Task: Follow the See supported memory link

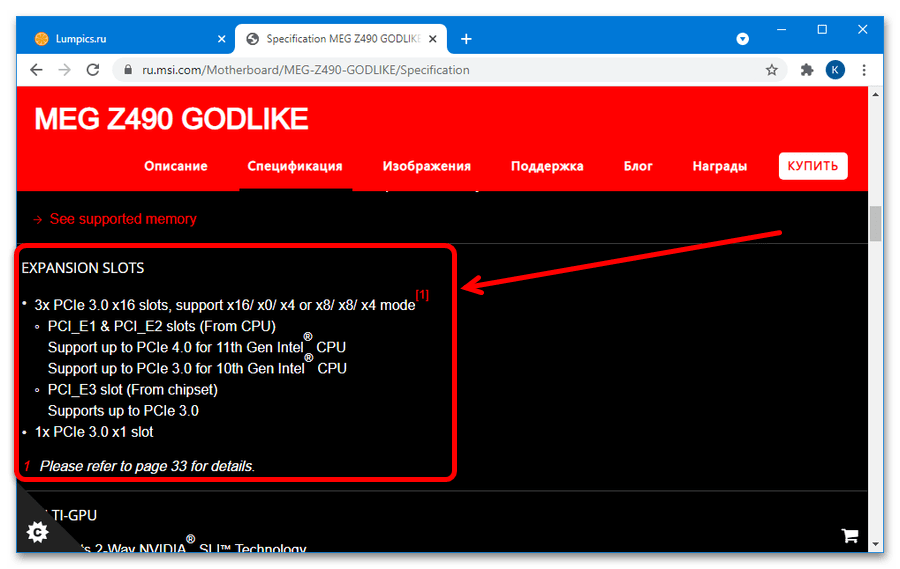Action: point(123,219)
